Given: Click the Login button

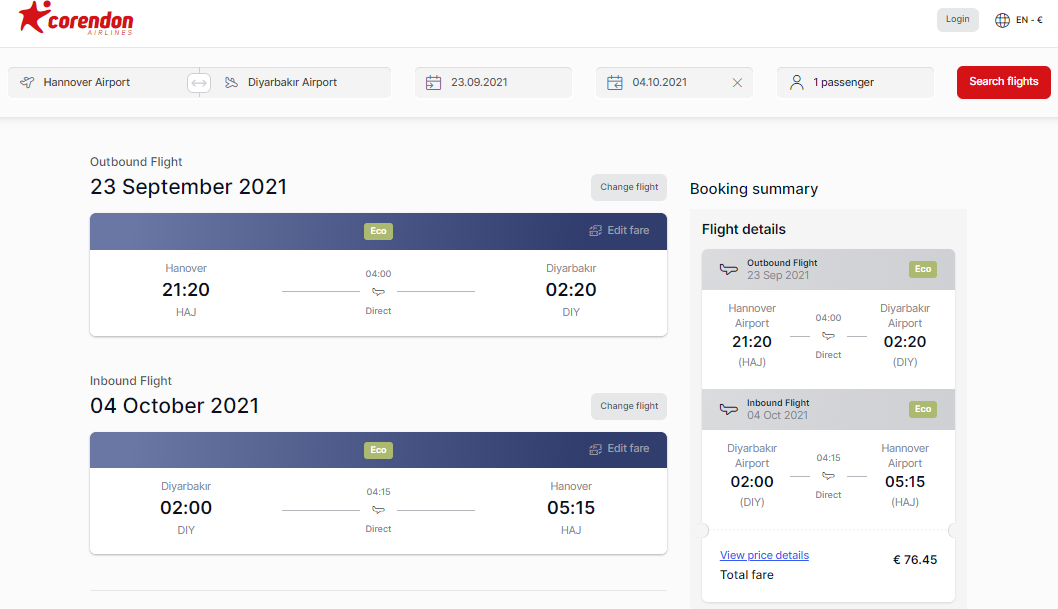Looking at the screenshot, I should [957, 20].
